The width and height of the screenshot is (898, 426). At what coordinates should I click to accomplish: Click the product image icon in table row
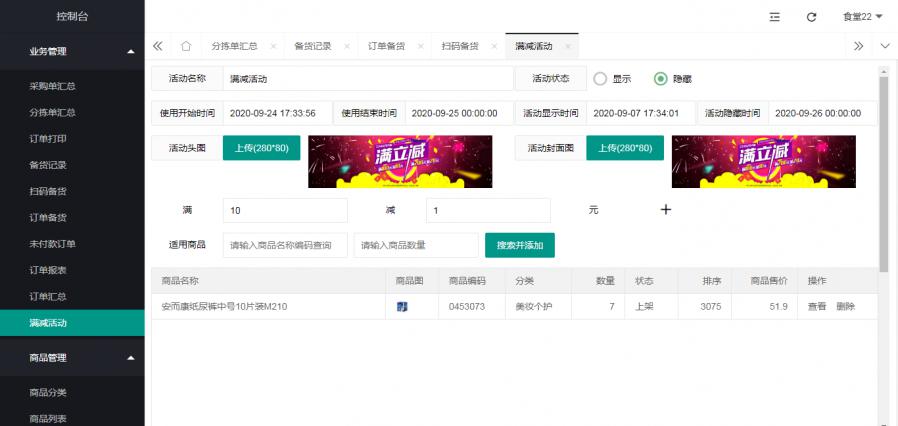[402, 306]
